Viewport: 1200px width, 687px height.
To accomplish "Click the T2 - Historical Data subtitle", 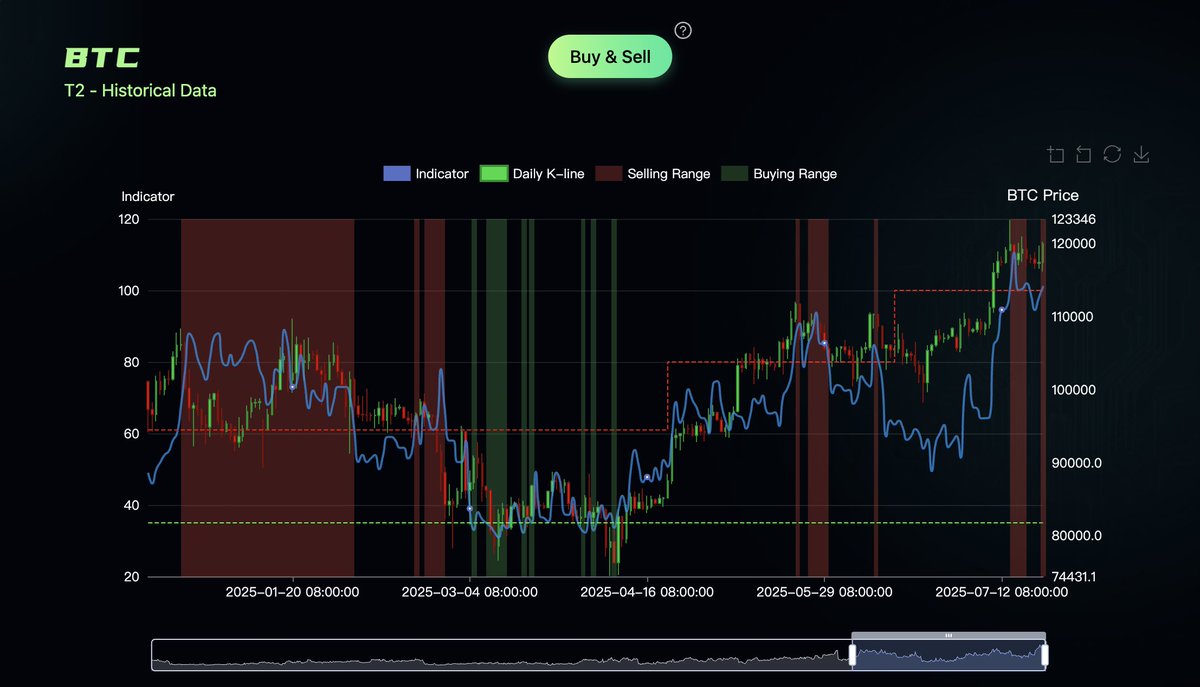I will click(x=140, y=91).
